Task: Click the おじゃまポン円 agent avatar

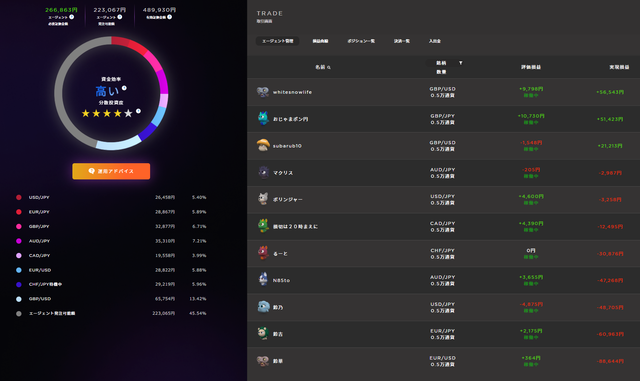Action: pyautogui.click(x=263, y=118)
